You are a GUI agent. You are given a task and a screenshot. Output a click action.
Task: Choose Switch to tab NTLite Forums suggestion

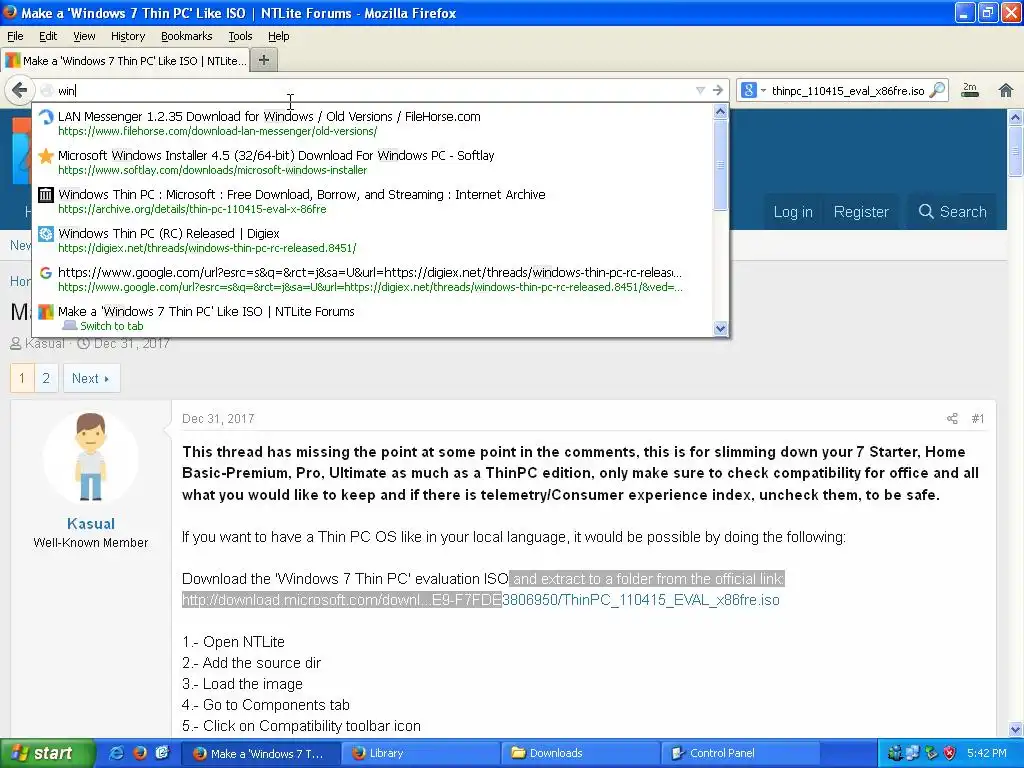pos(372,318)
